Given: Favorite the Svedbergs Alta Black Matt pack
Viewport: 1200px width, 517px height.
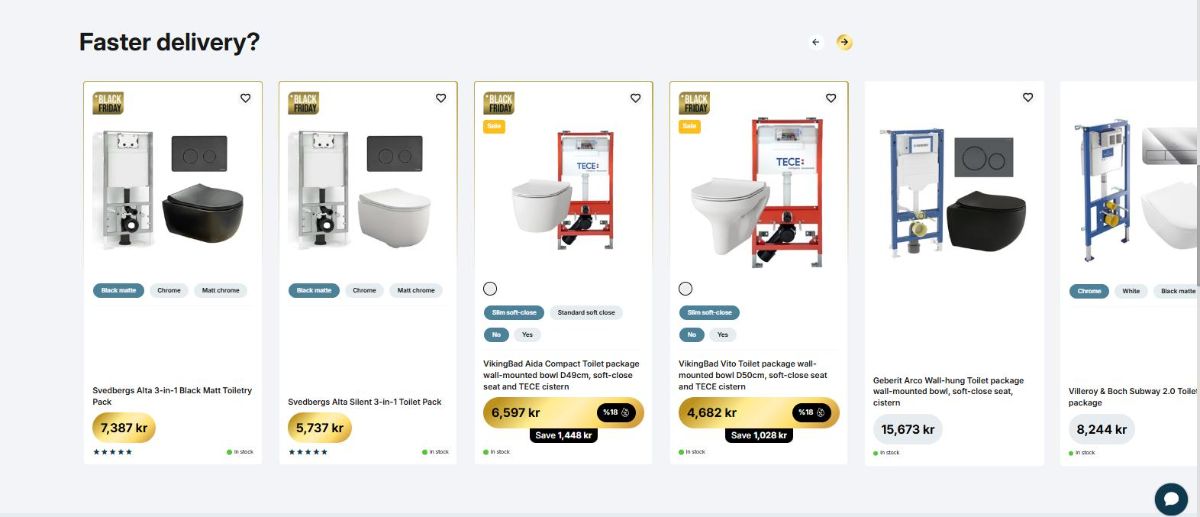Looking at the screenshot, I should 245,98.
